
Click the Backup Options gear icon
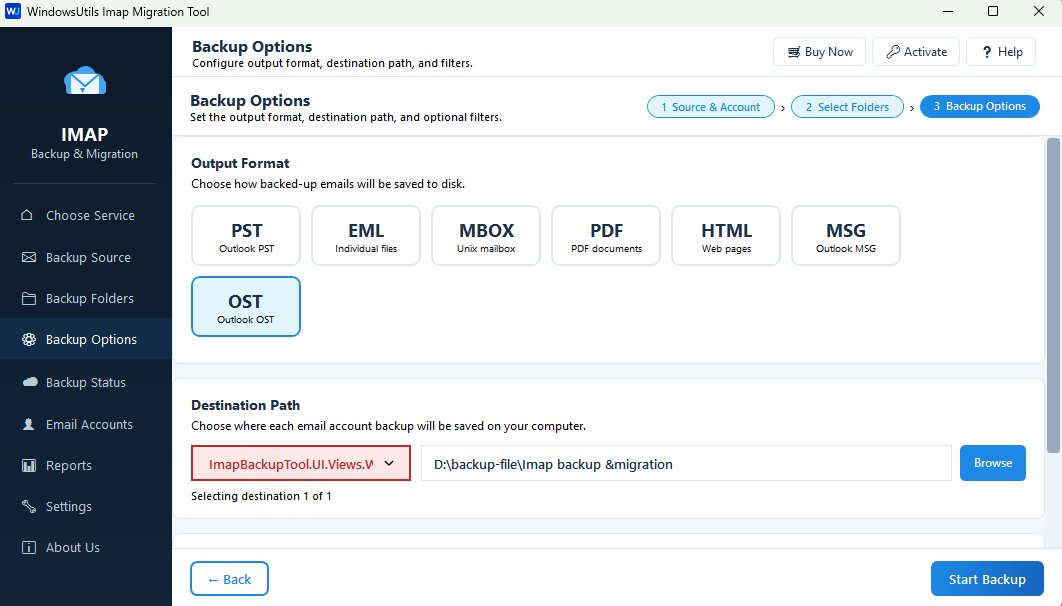tap(28, 339)
